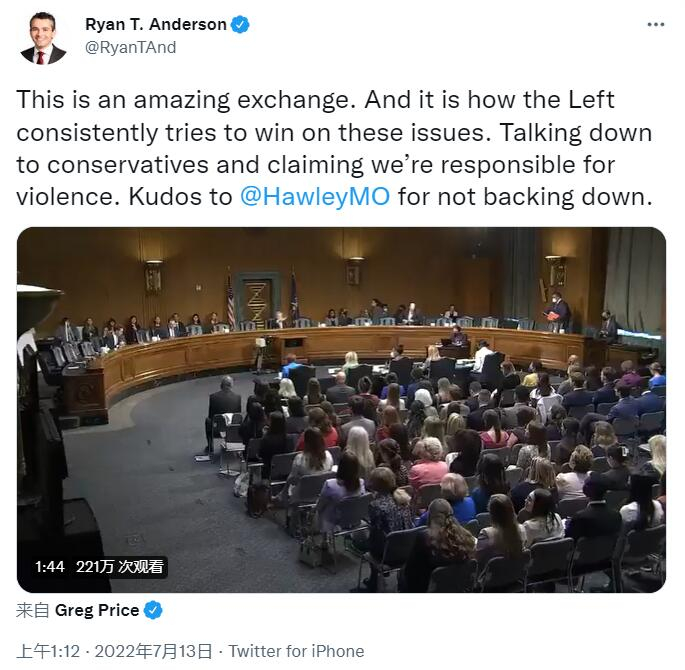Click the Ryan T. Anderson display name
Viewport: 685px width, 670px height.
(x=156, y=24)
